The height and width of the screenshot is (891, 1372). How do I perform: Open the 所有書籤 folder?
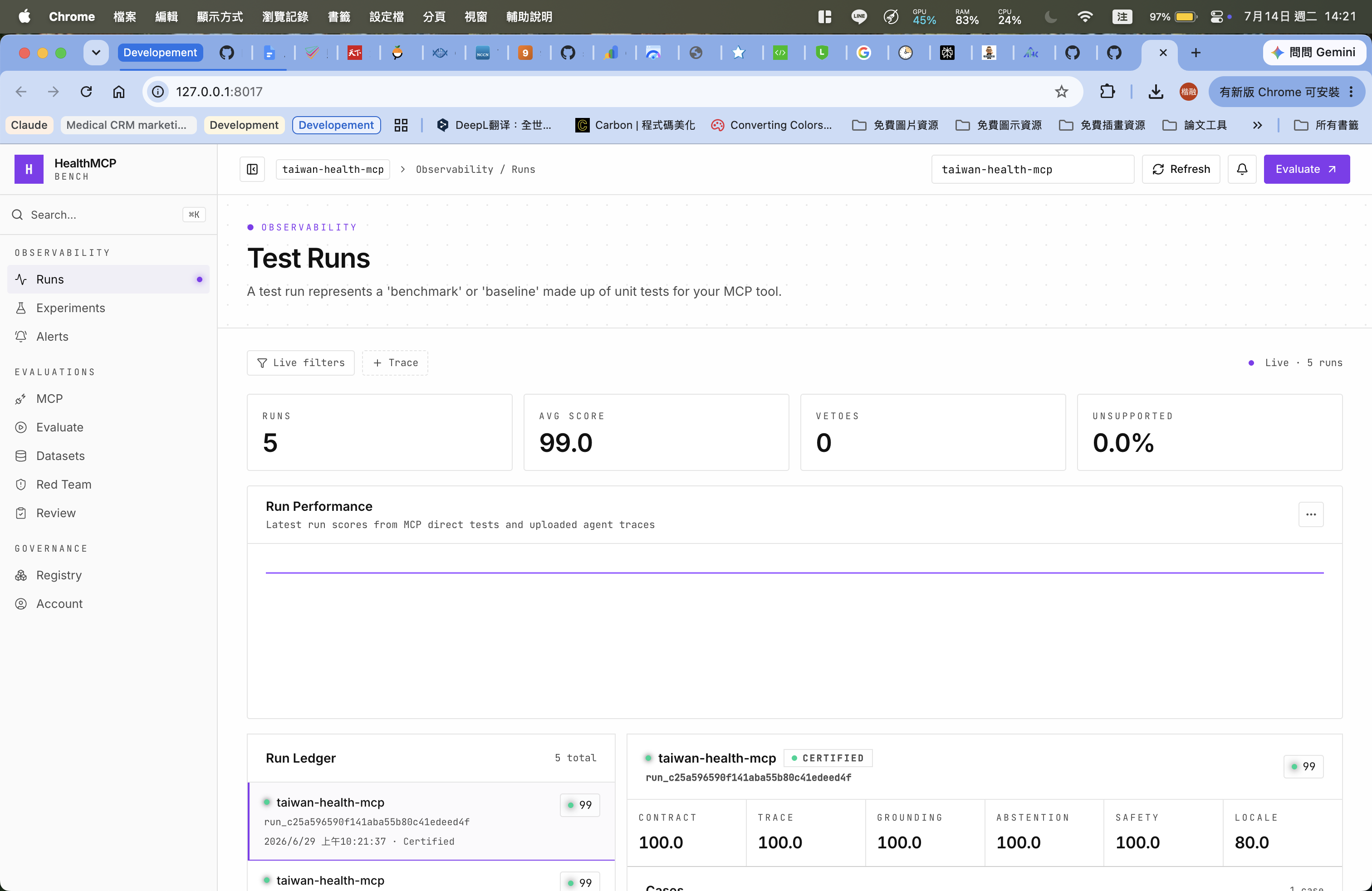pos(1327,125)
